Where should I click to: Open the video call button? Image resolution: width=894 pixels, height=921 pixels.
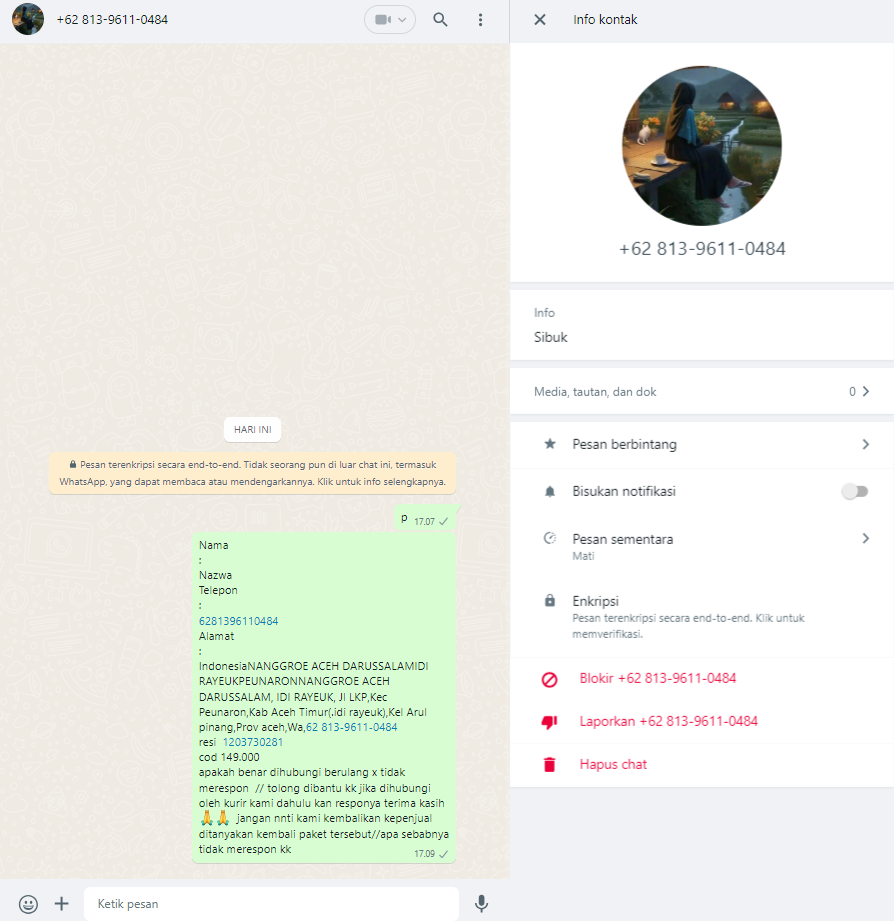click(x=383, y=19)
